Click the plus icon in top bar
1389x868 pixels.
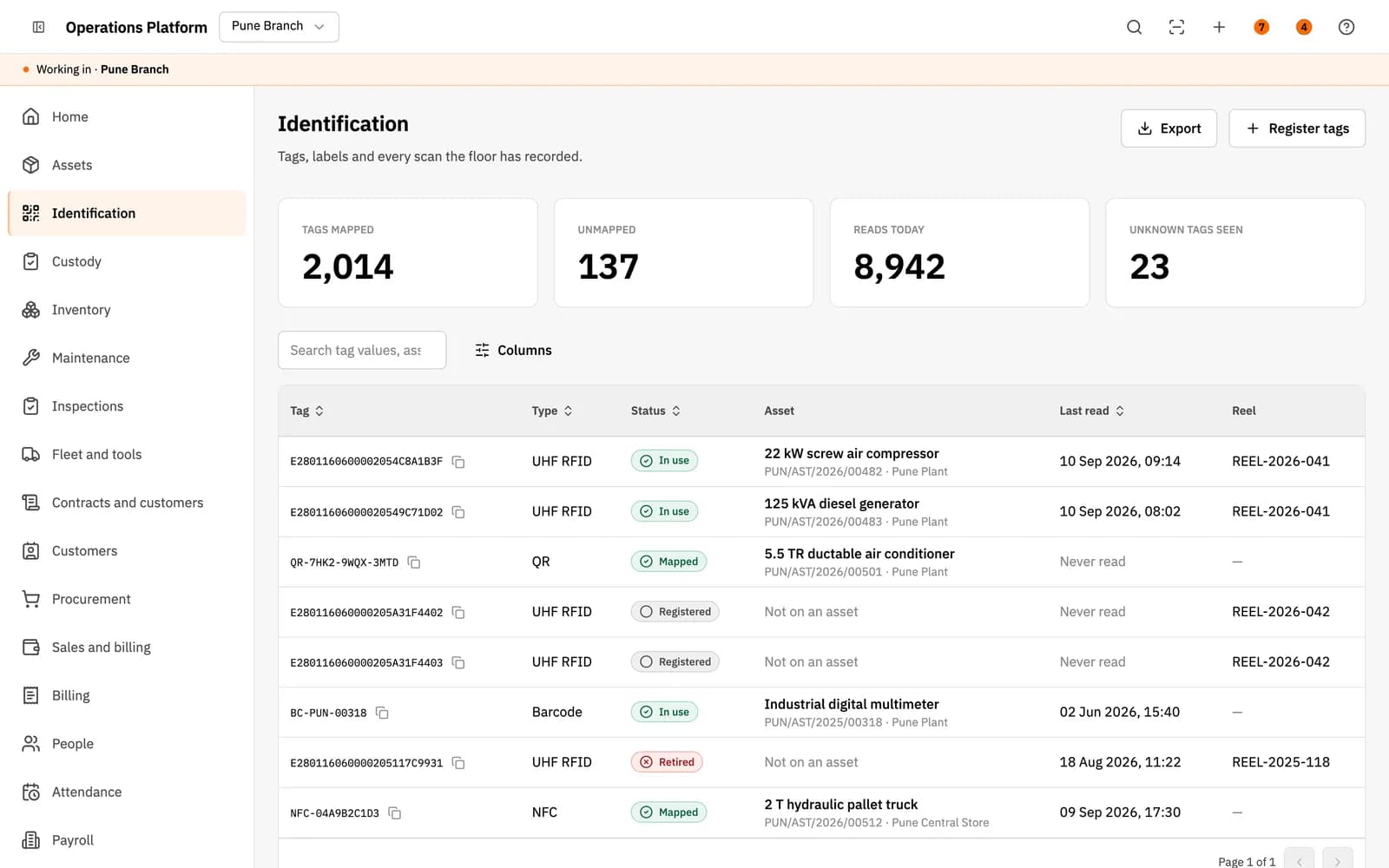click(x=1219, y=27)
